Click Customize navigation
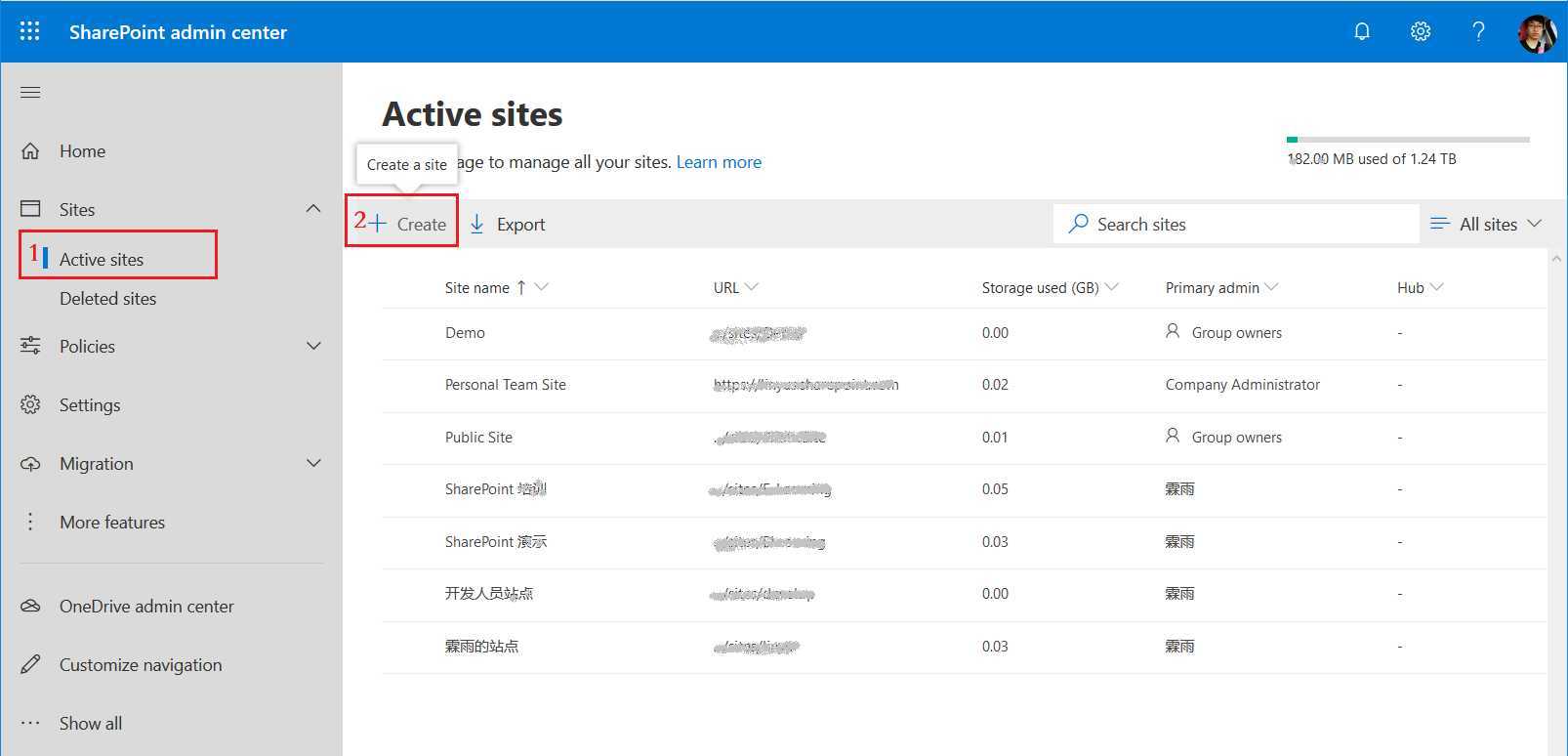The image size is (1568, 756). [141, 665]
